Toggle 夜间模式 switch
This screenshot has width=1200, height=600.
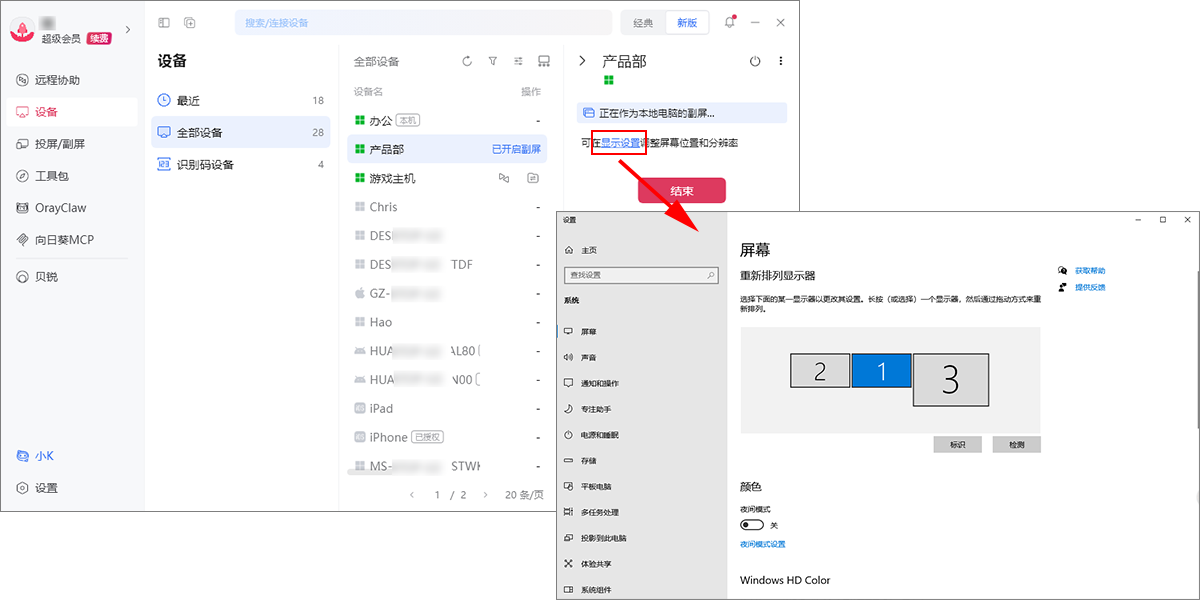click(x=752, y=525)
